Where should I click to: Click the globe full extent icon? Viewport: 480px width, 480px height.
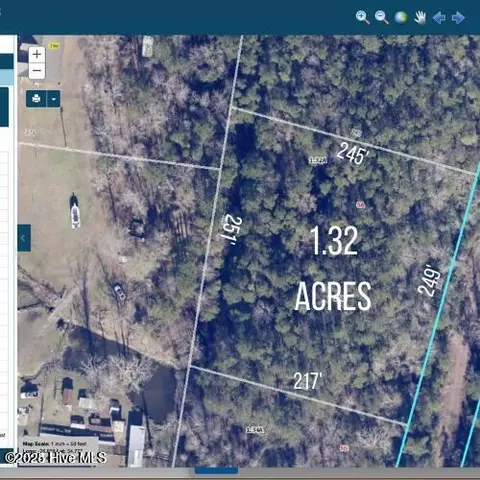[401, 17]
